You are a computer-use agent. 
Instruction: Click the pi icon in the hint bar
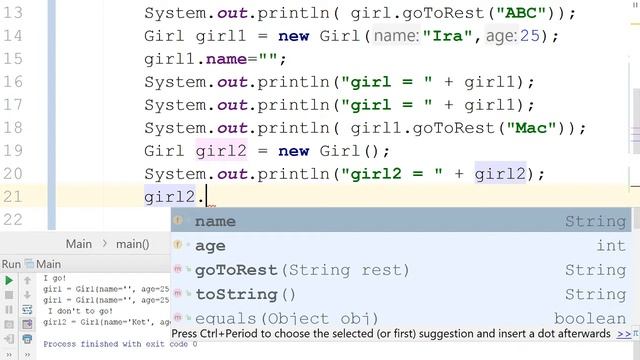[x=636, y=333]
